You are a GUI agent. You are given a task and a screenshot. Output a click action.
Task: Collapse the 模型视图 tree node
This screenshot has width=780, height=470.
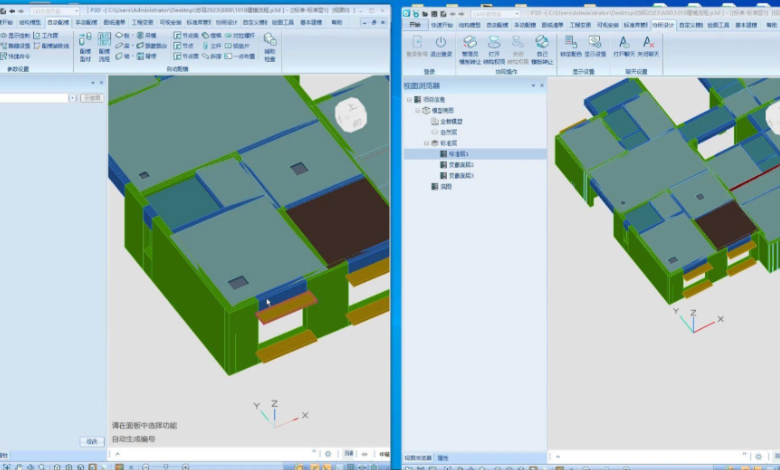point(417,110)
